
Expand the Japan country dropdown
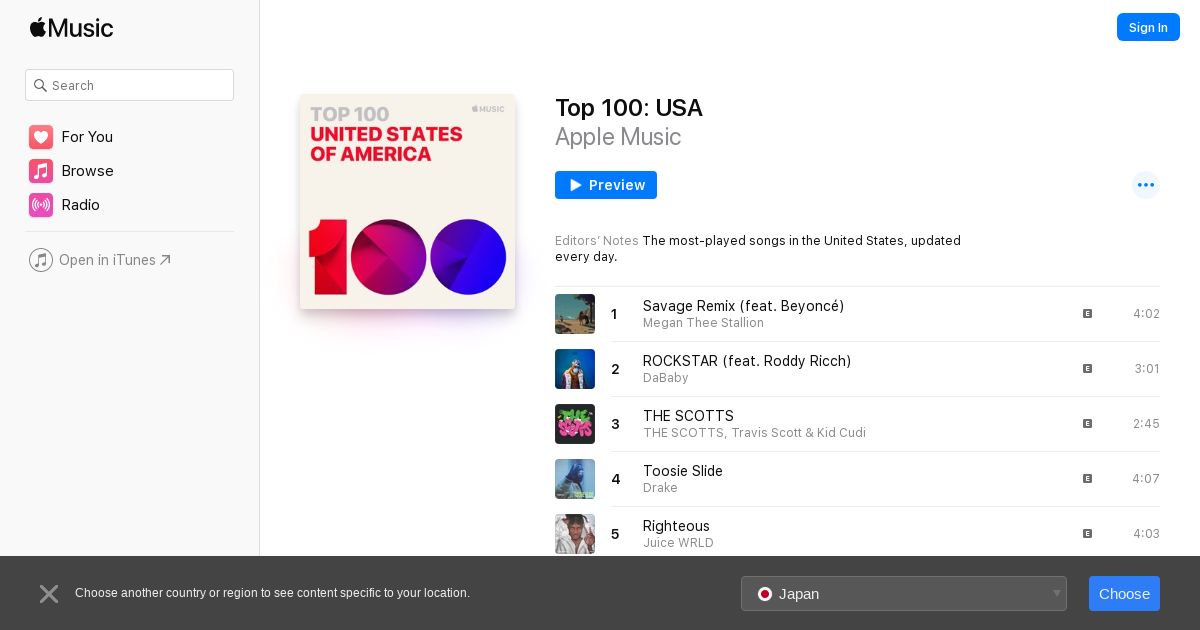click(x=903, y=594)
